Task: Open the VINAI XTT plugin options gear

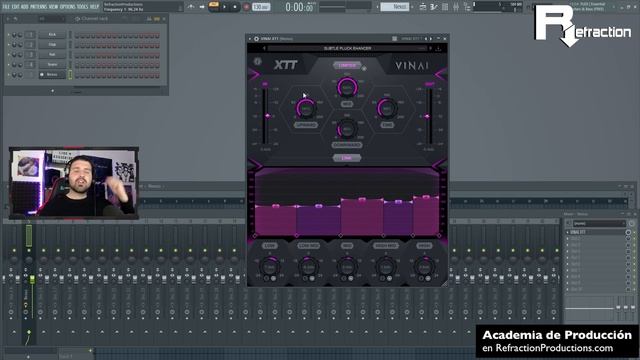Action: click(x=256, y=39)
